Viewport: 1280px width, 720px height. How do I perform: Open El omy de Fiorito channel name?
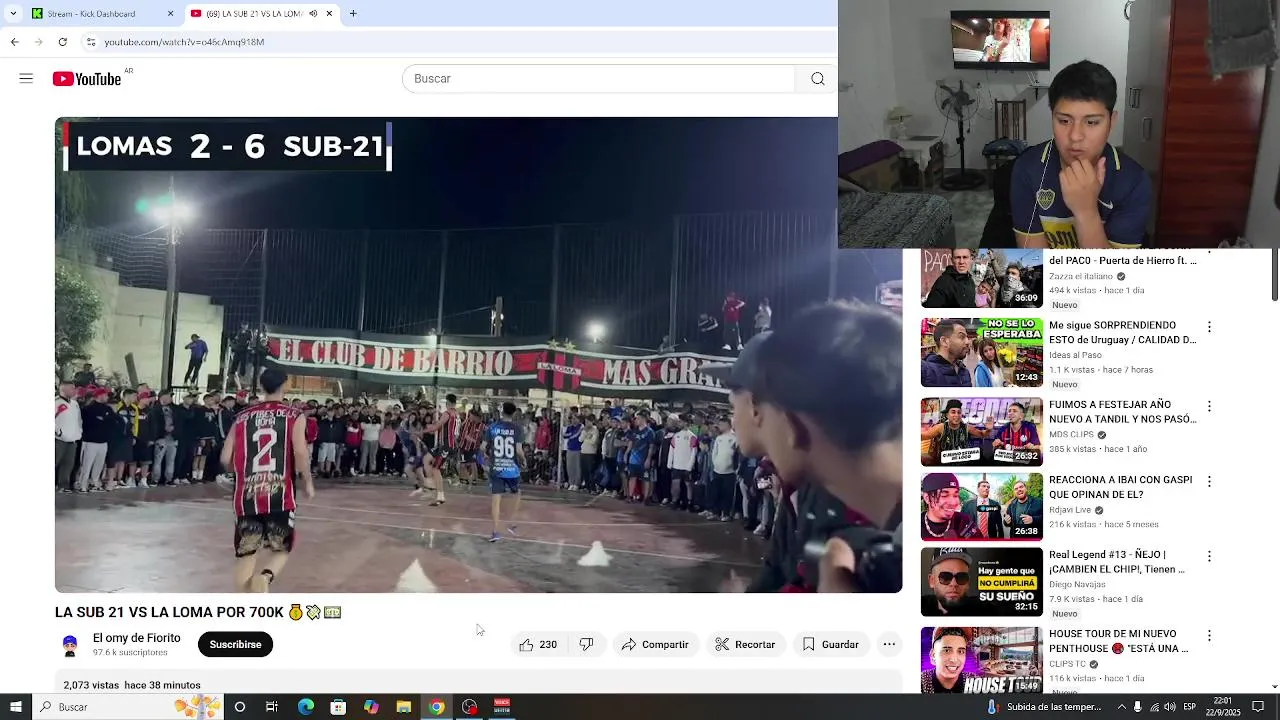click(x=137, y=638)
